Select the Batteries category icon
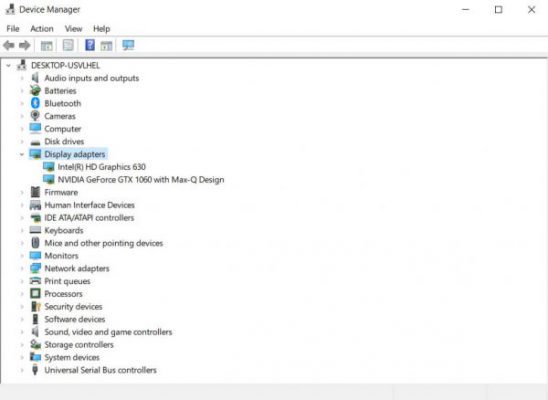 (x=35, y=90)
